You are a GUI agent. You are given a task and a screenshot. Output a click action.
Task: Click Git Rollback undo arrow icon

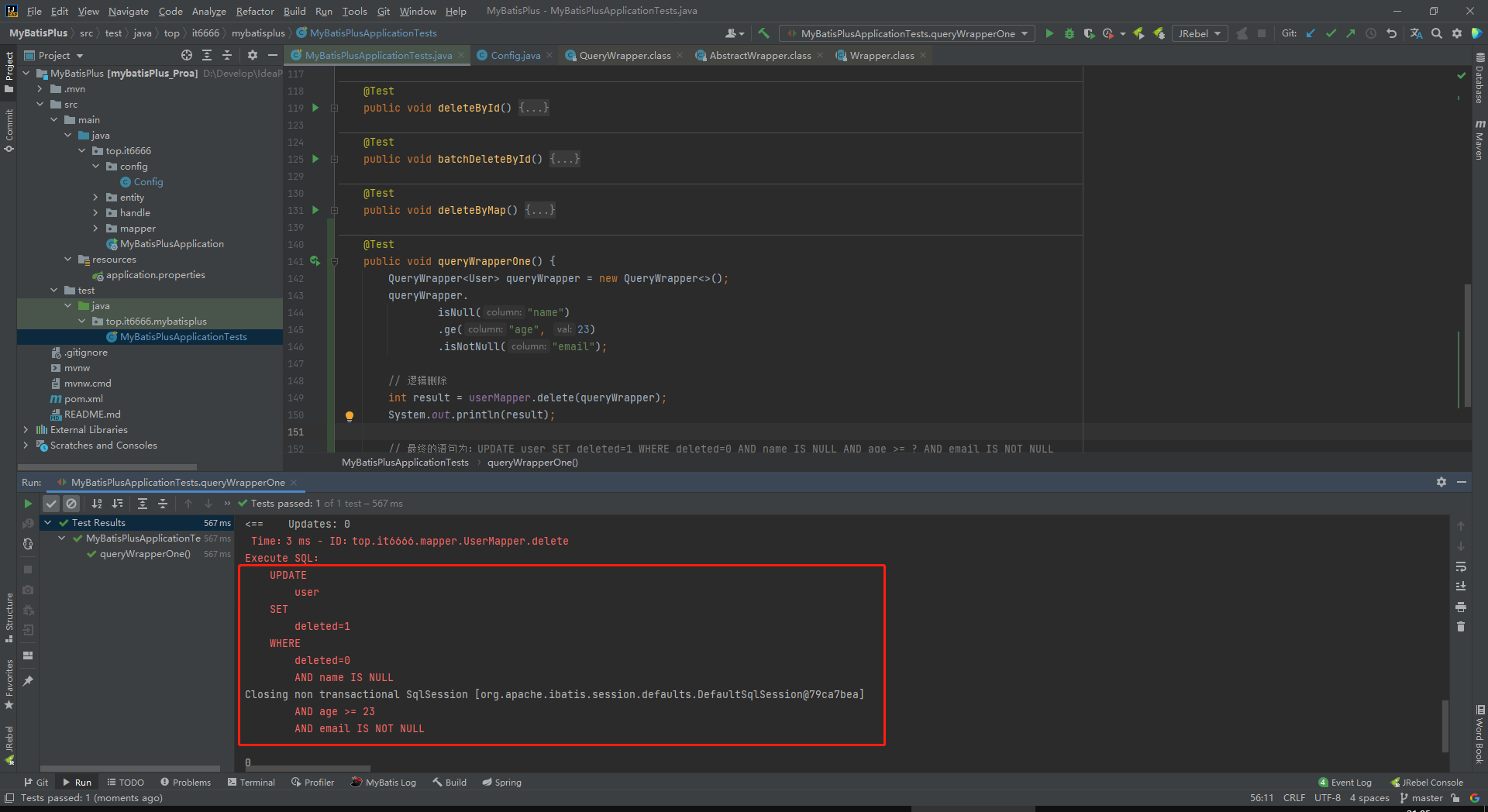pos(1392,33)
